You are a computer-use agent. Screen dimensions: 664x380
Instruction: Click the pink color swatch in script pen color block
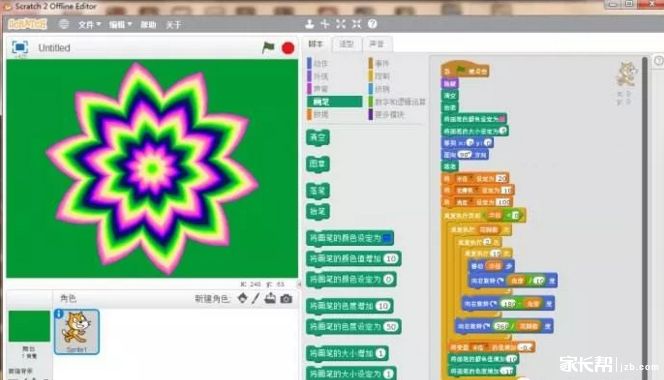pos(501,119)
